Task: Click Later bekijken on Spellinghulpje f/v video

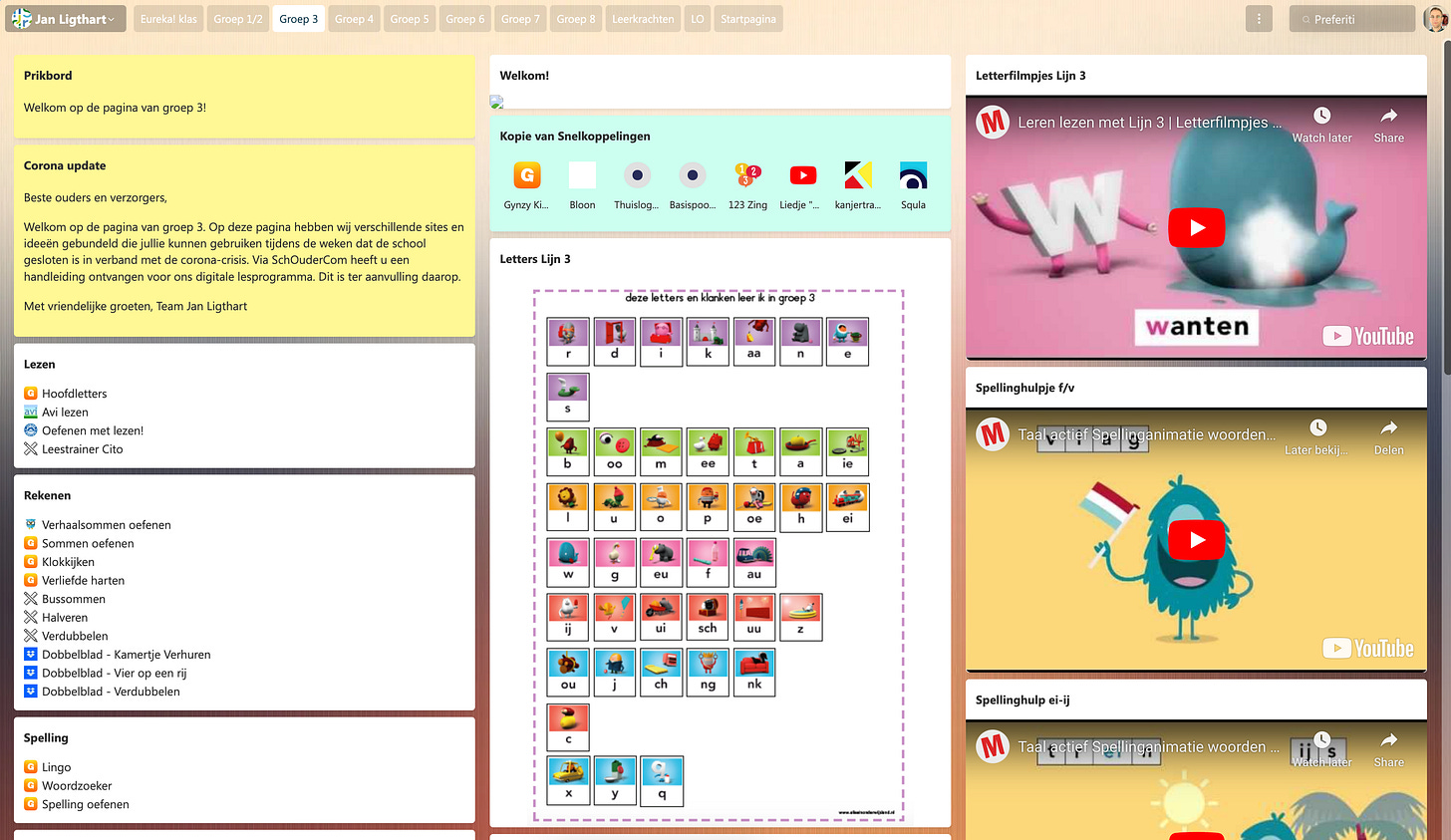Action: (x=1316, y=436)
